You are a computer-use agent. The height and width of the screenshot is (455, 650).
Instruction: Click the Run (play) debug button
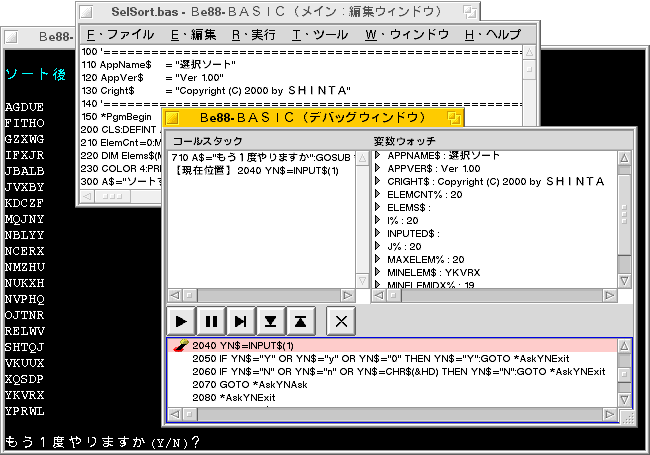pyautogui.click(x=181, y=321)
